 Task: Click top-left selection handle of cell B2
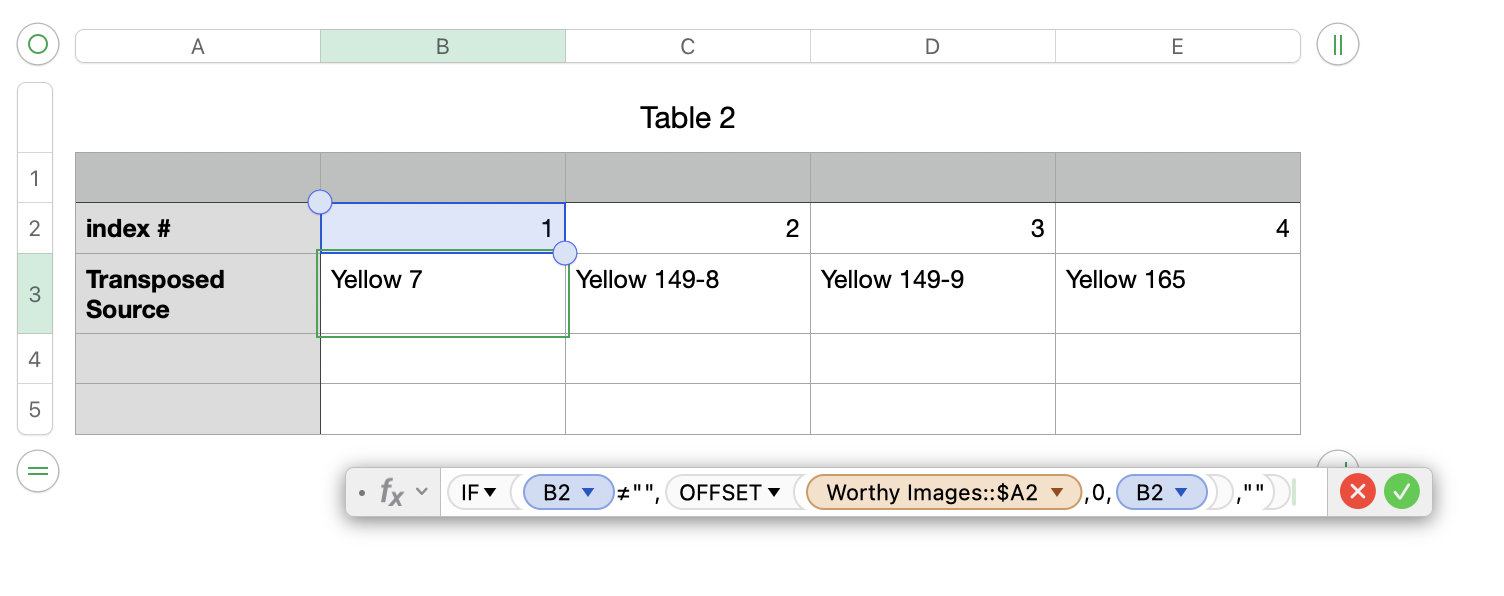[x=320, y=203]
